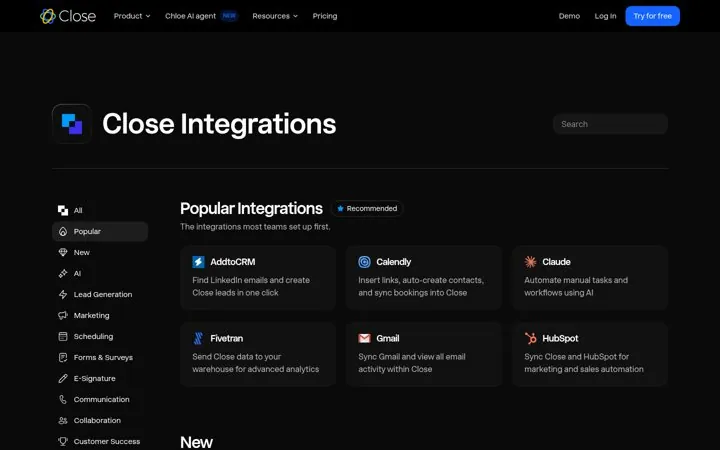This screenshot has width=720, height=450.
Task: Click the Claude starburst logo icon
Action: [x=530, y=262]
